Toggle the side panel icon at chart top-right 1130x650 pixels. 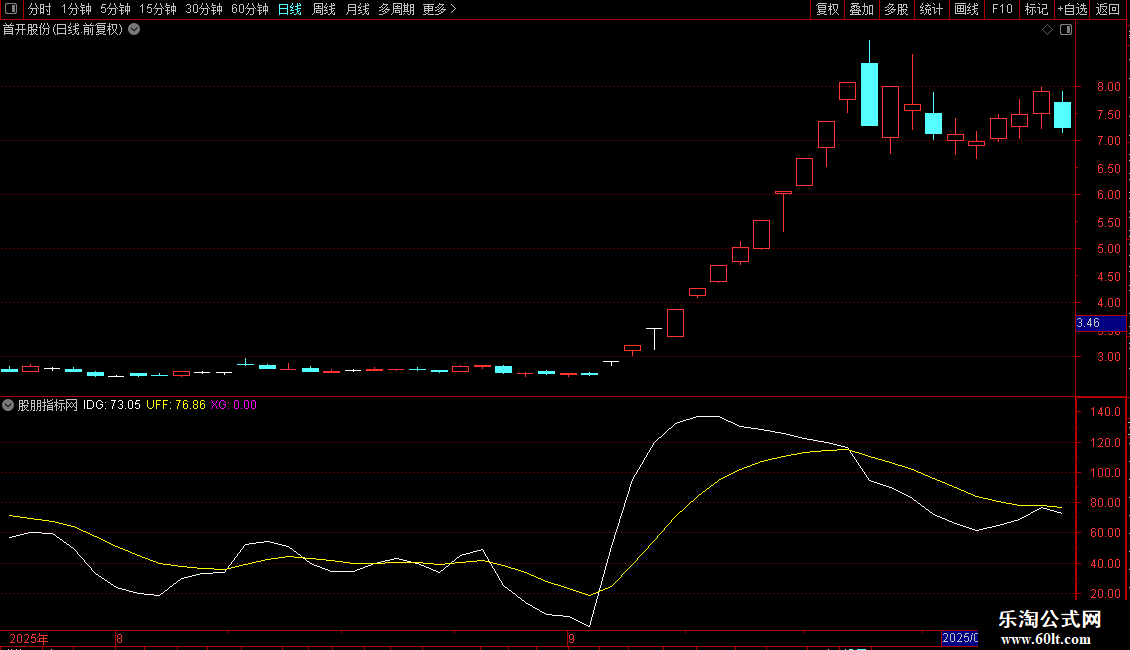tap(1066, 30)
